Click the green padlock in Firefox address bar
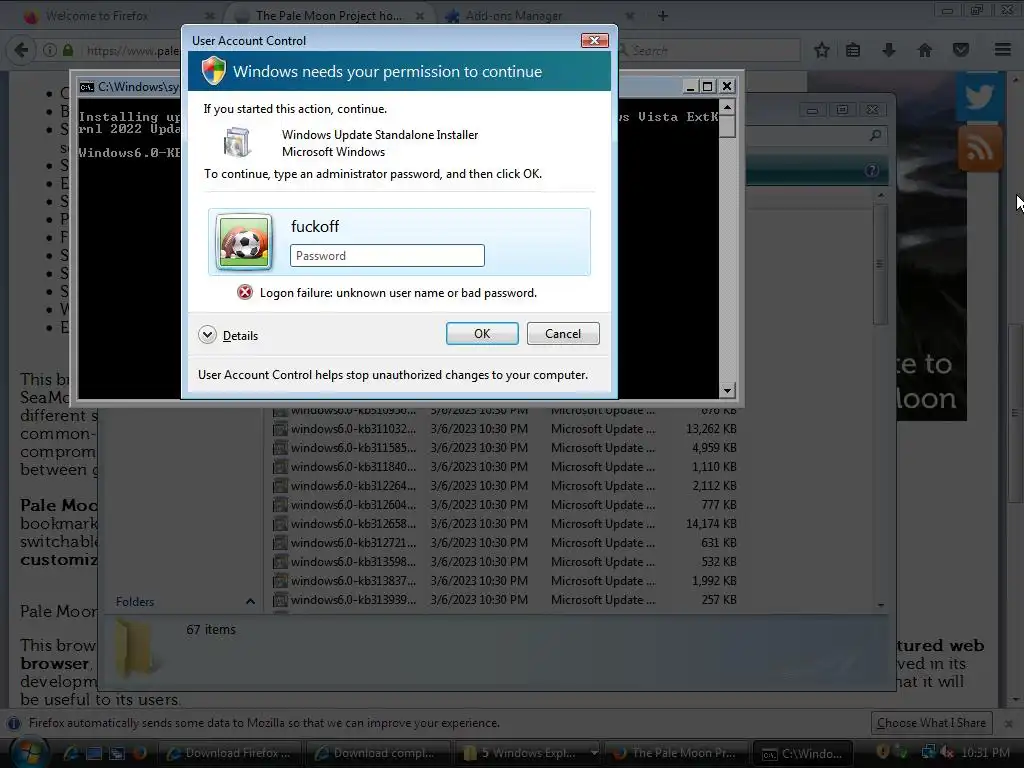Image resolution: width=1024 pixels, height=768 pixels. coord(68,50)
